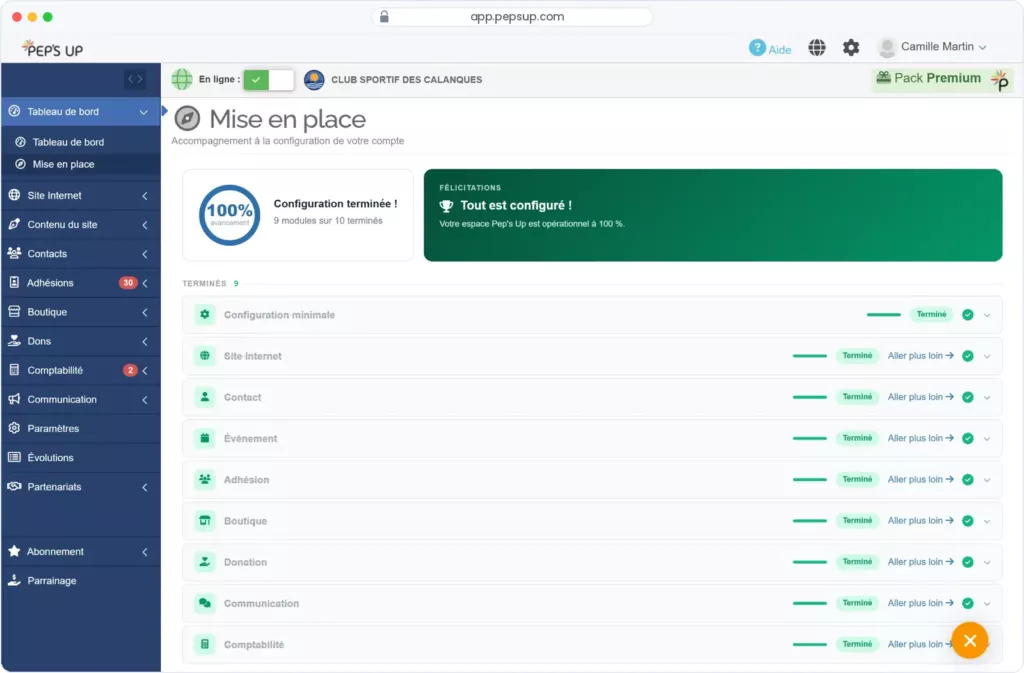Screen dimensions: 1024x673
Task: Expand the Site Internet module row chevron
Action: tap(987, 356)
